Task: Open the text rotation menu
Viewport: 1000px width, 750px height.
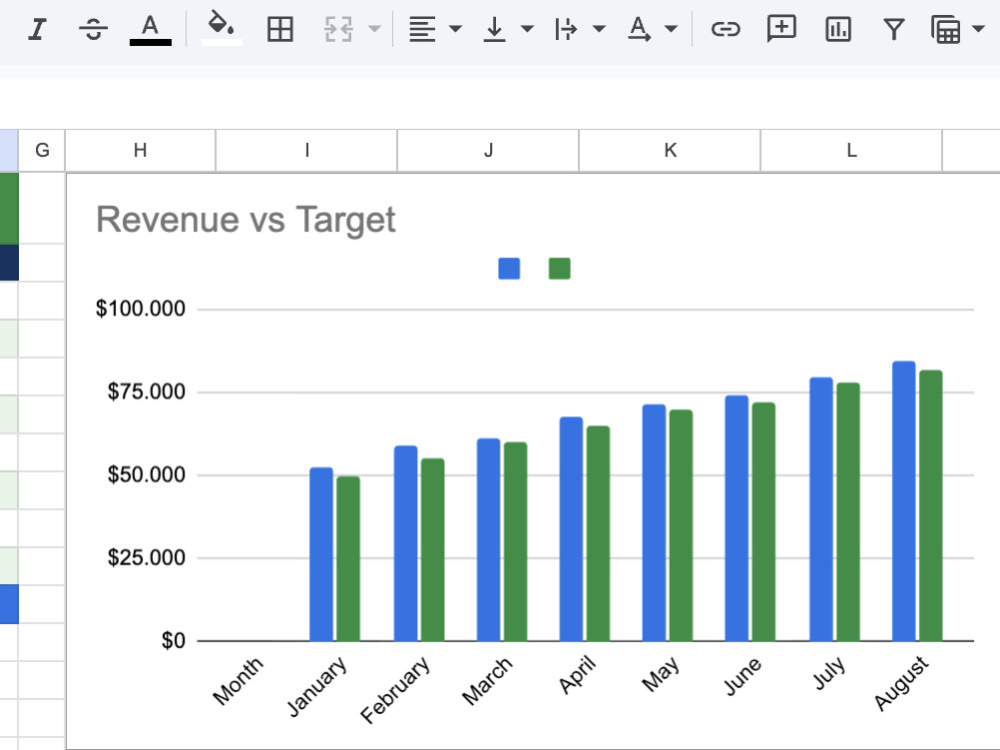Action: point(652,29)
